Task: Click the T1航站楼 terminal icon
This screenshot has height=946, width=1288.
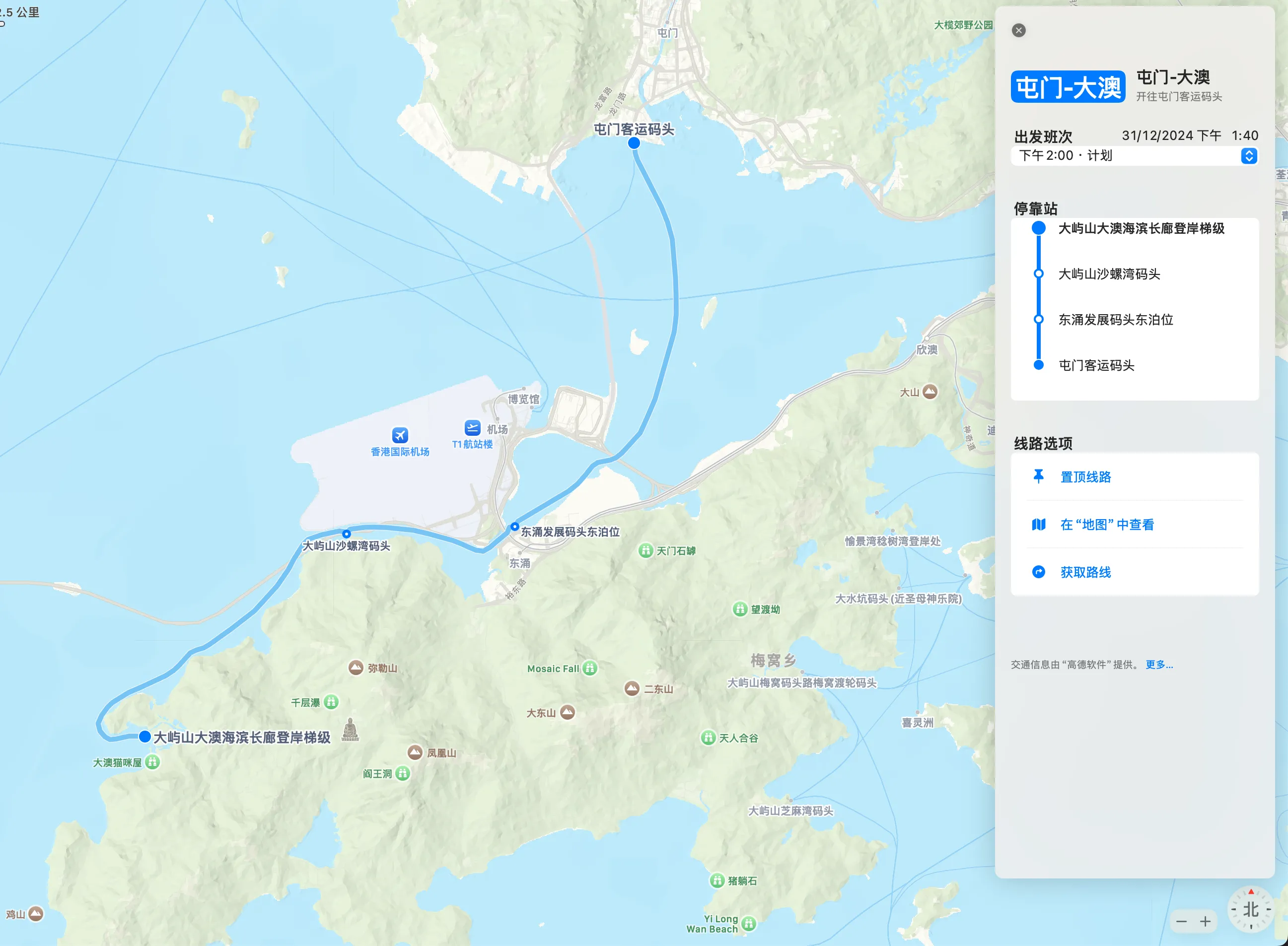Action: 472,428
